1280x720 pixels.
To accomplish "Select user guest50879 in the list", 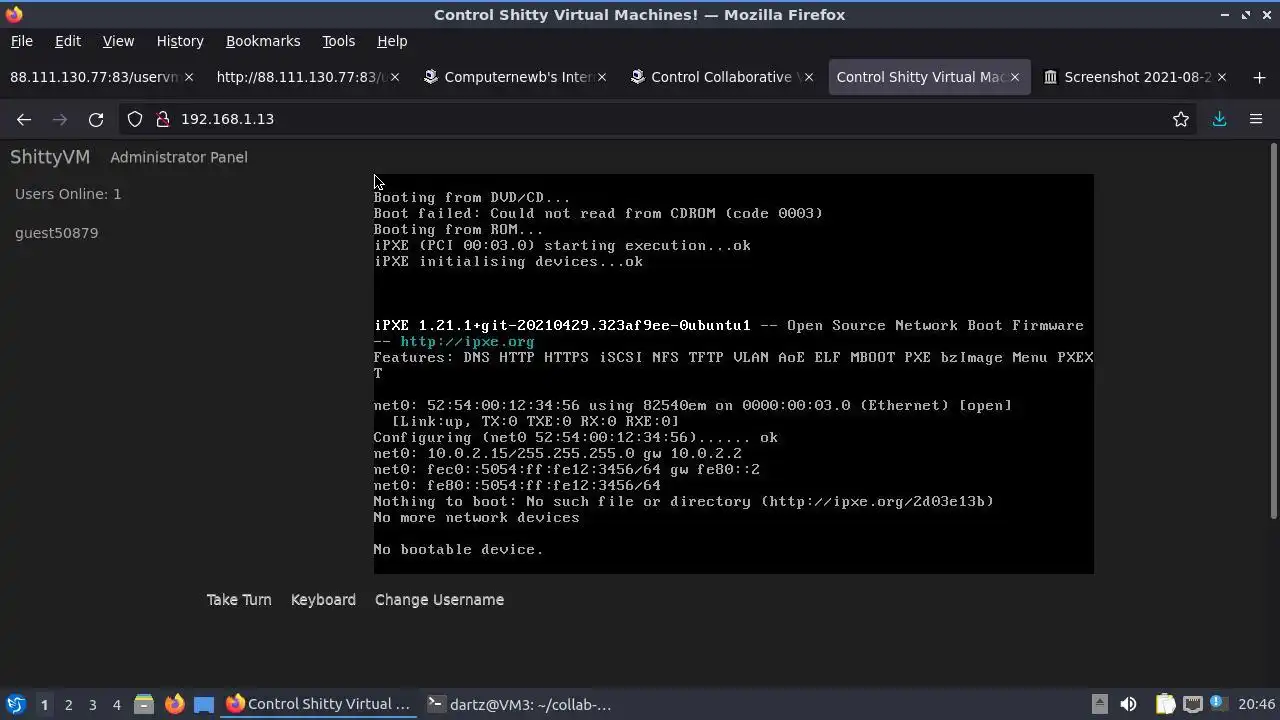I will click(x=57, y=233).
